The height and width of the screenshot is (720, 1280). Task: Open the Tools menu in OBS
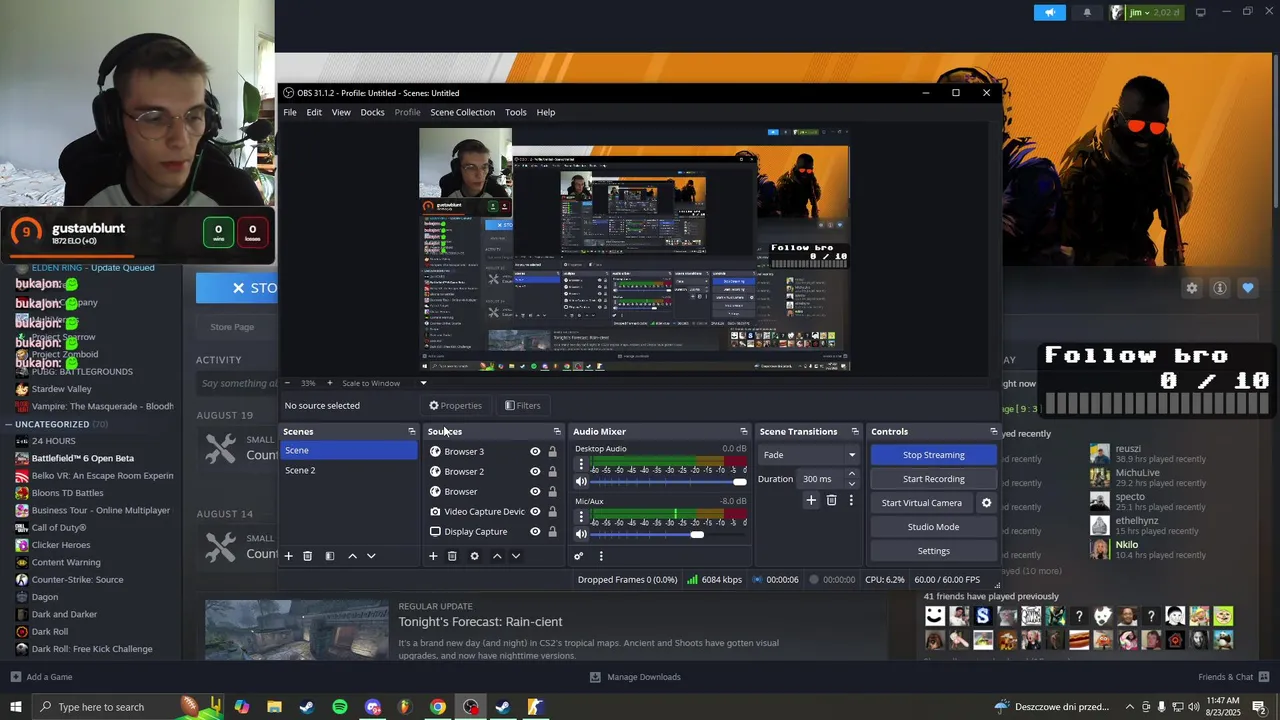[x=515, y=112]
